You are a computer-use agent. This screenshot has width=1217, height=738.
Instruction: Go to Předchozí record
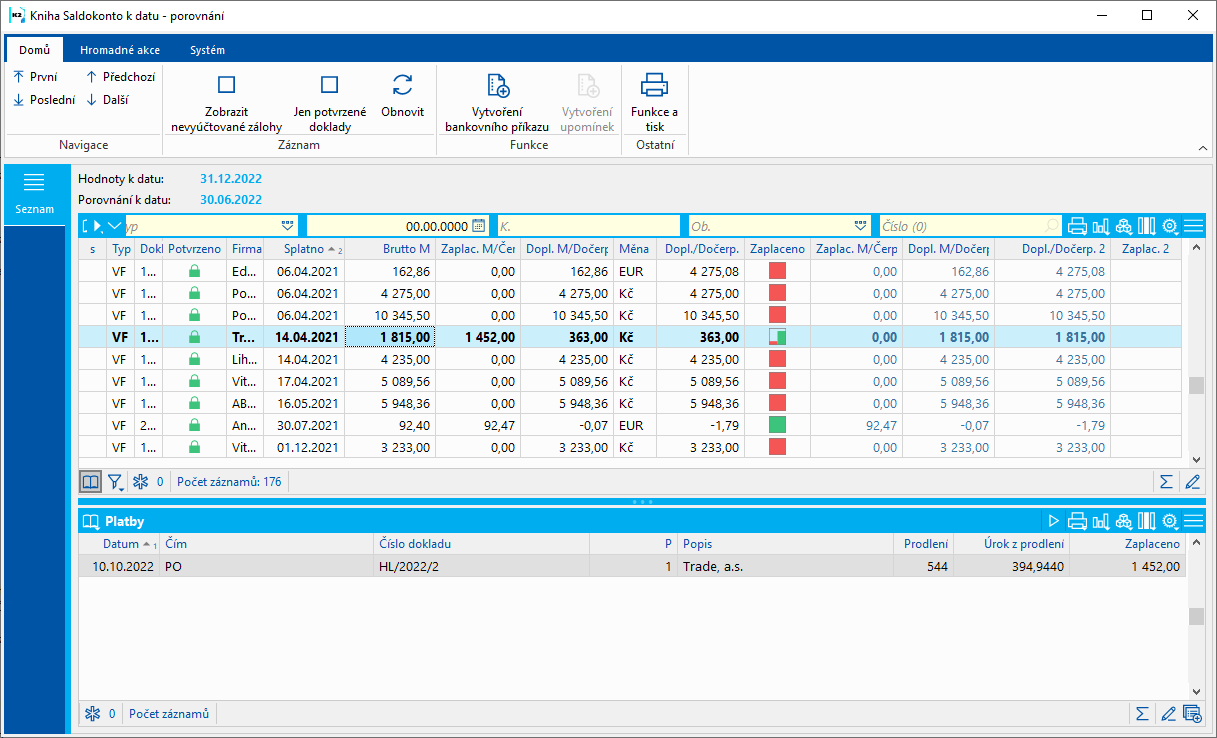120,76
